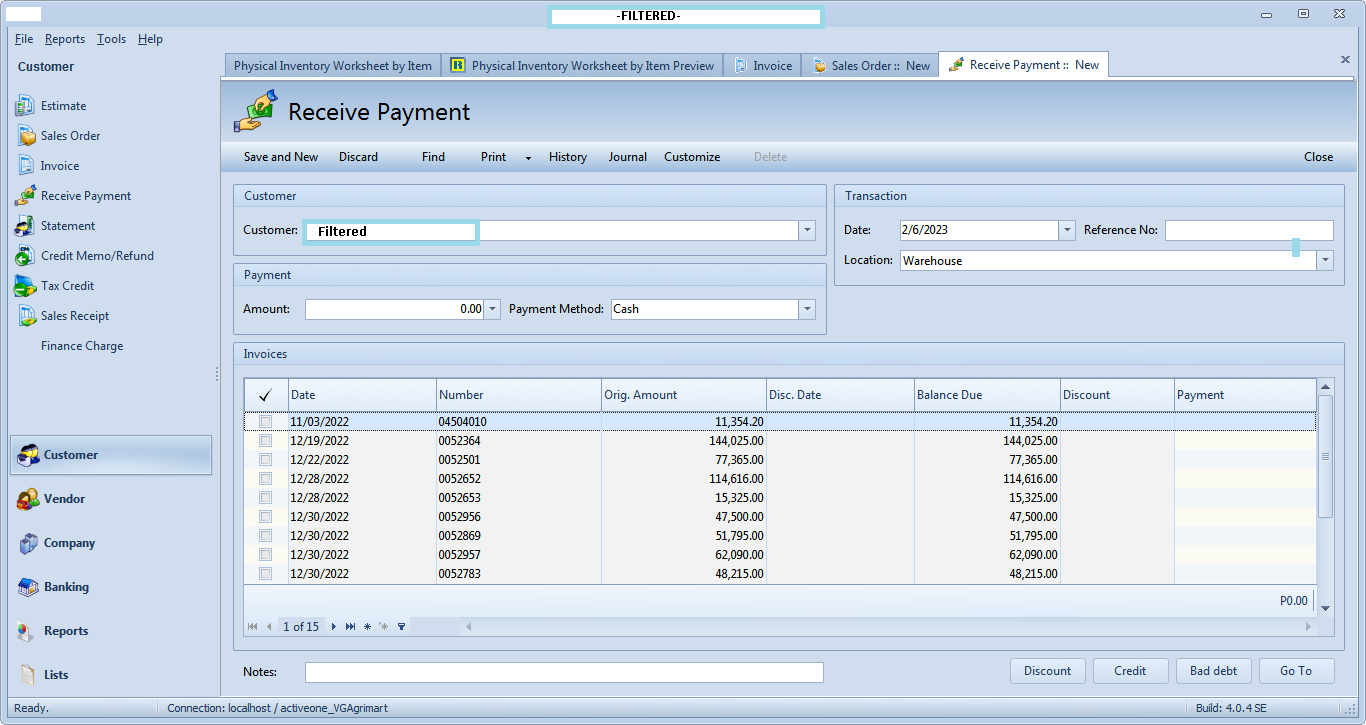Click the Credit button
Image resolution: width=1366 pixels, height=725 pixels.
pyautogui.click(x=1130, y=671)
